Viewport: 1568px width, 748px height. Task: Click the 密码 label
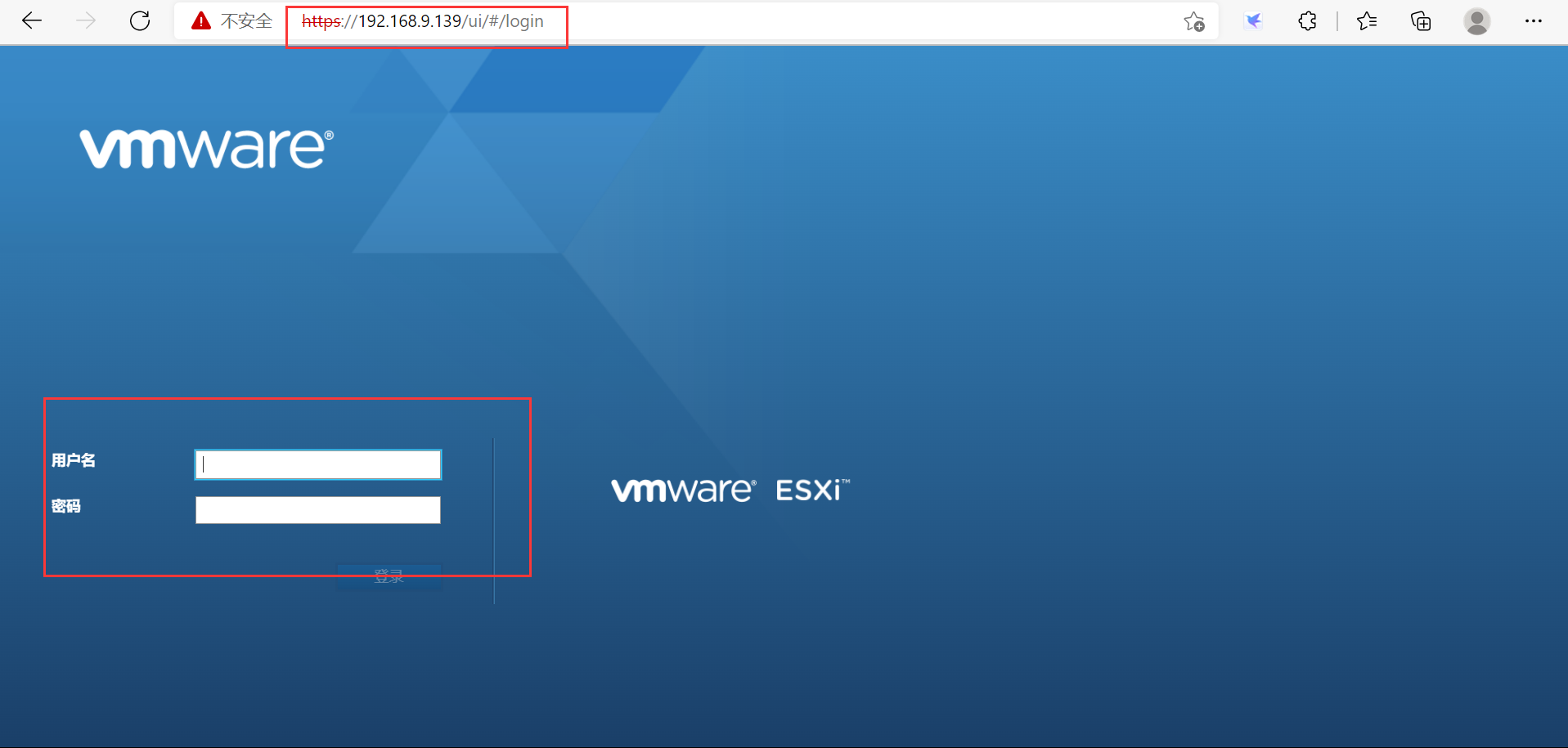point(66,506)
